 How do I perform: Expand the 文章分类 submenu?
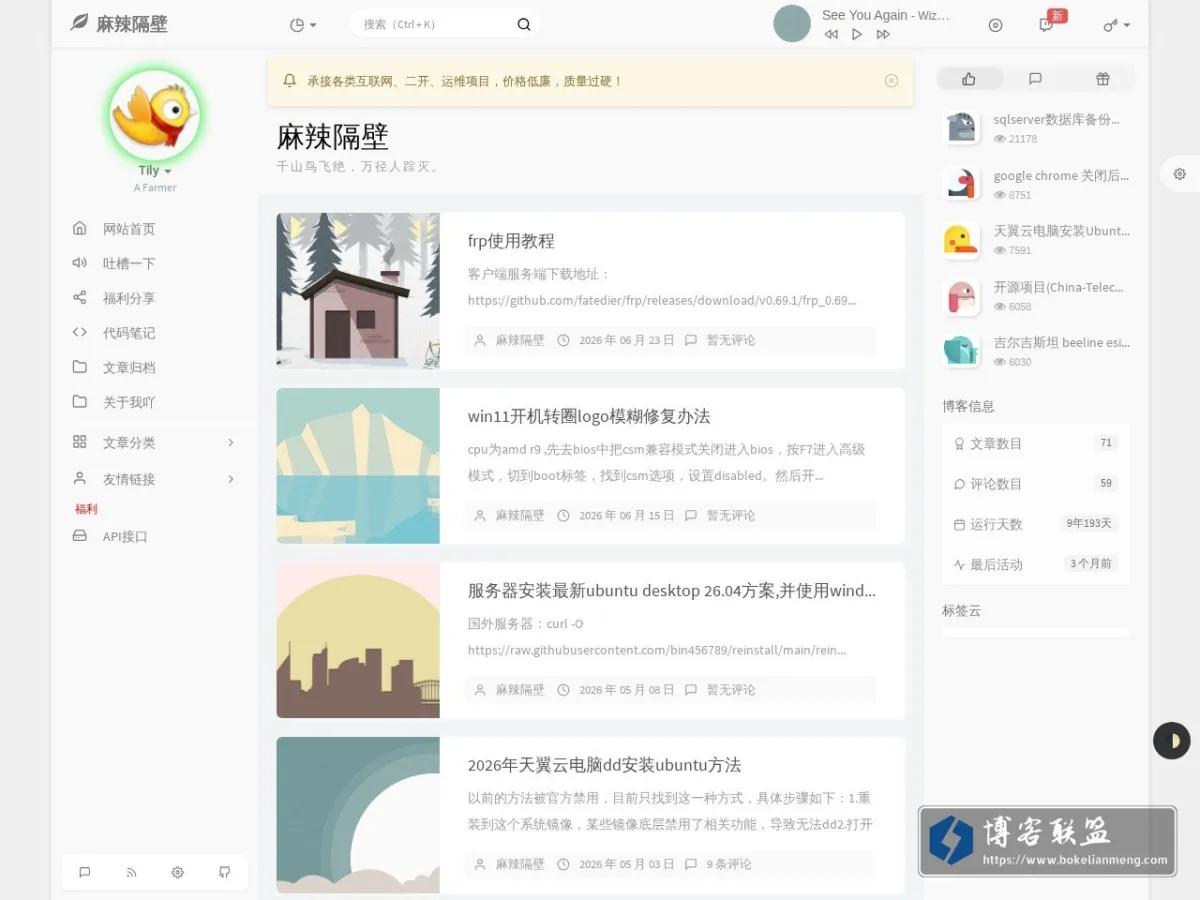click(154, 442)
